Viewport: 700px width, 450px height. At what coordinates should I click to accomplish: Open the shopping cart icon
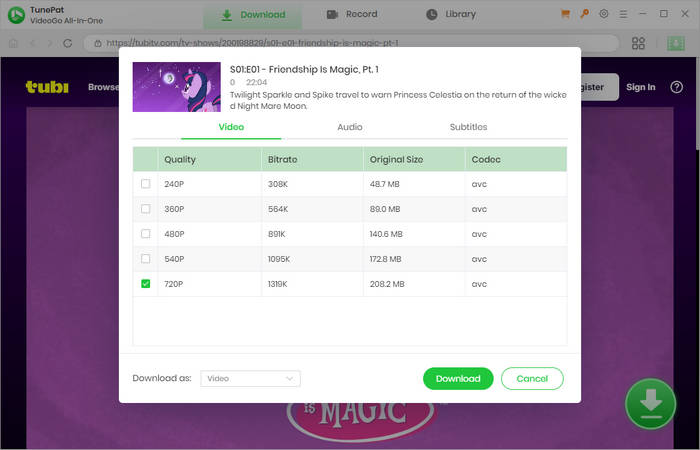[x=565, y=14]
